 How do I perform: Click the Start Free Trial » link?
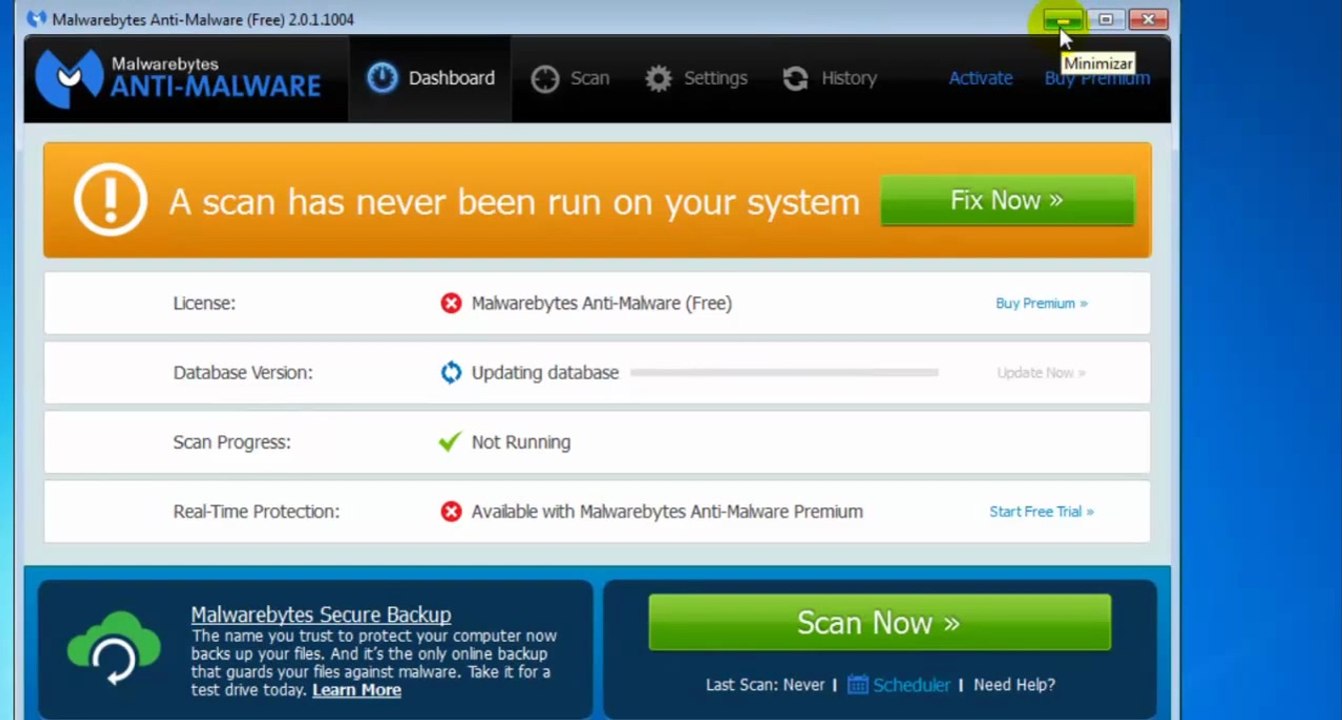click(1042, 512)
